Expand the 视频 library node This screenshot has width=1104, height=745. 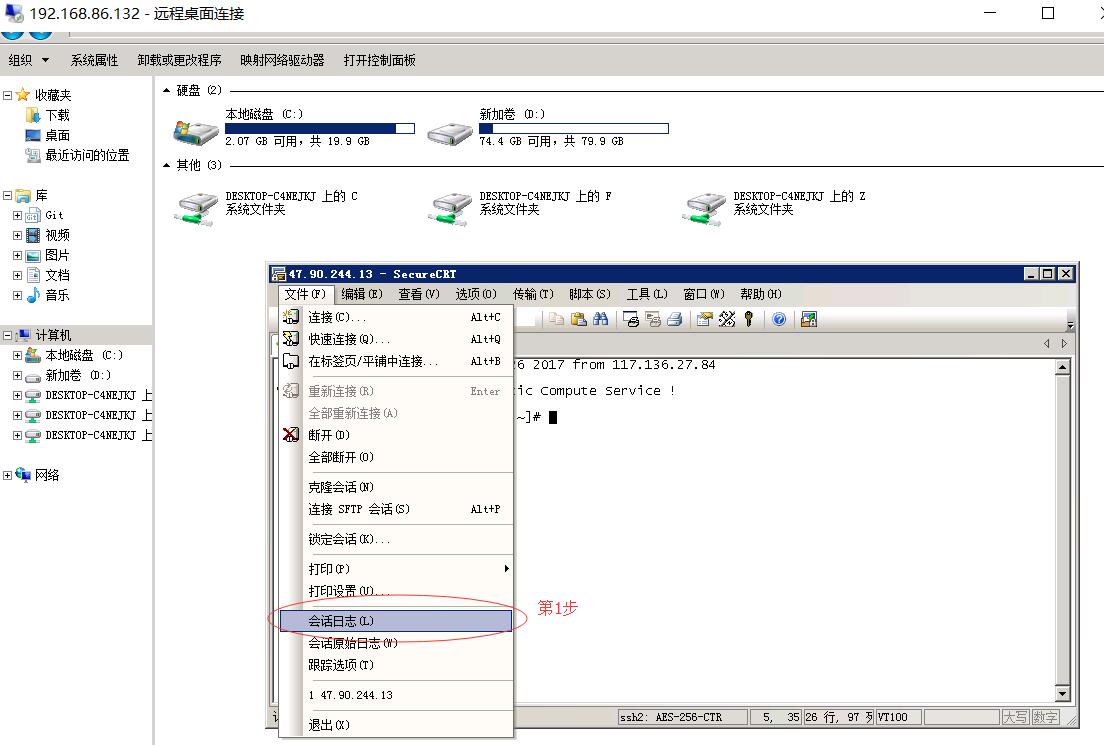17,235
